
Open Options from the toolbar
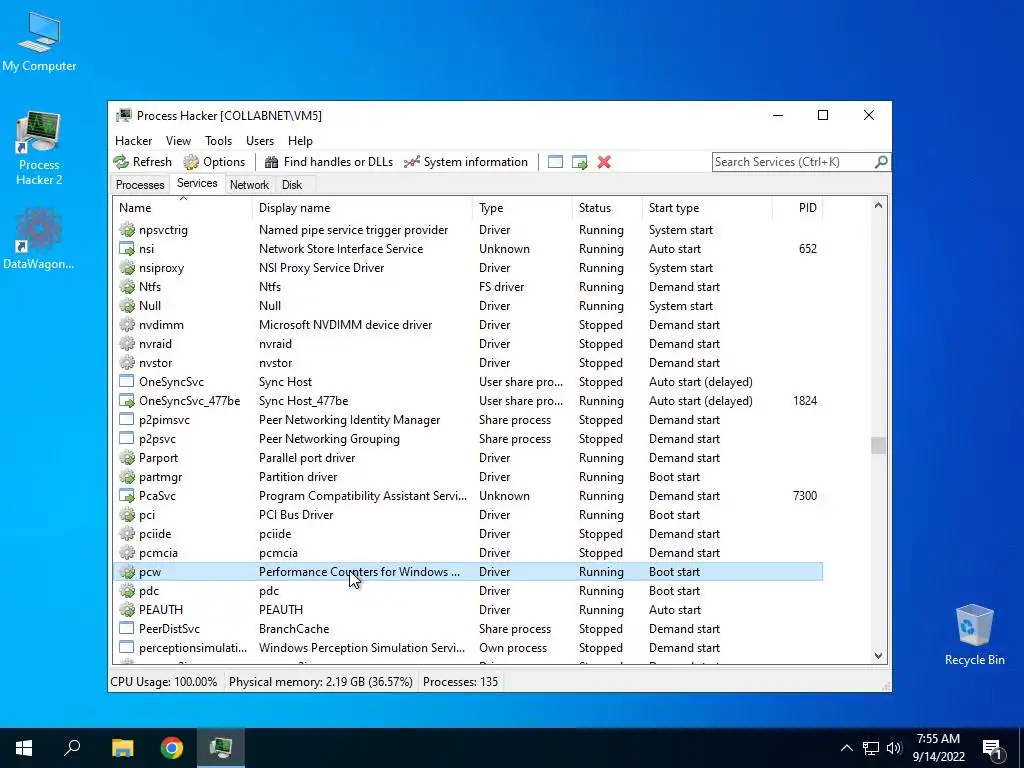214,162
